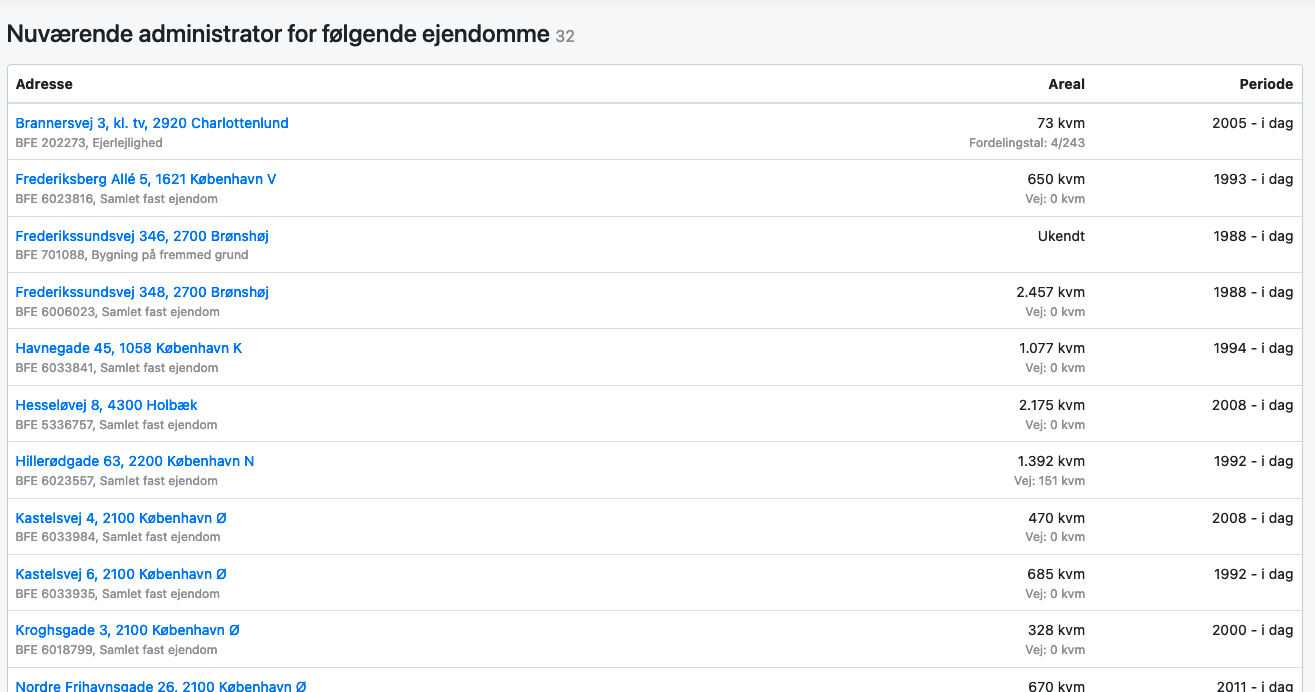Open Frederikssundsvej 346 property link
This screenshot has width=1315, height=692.
142,236
